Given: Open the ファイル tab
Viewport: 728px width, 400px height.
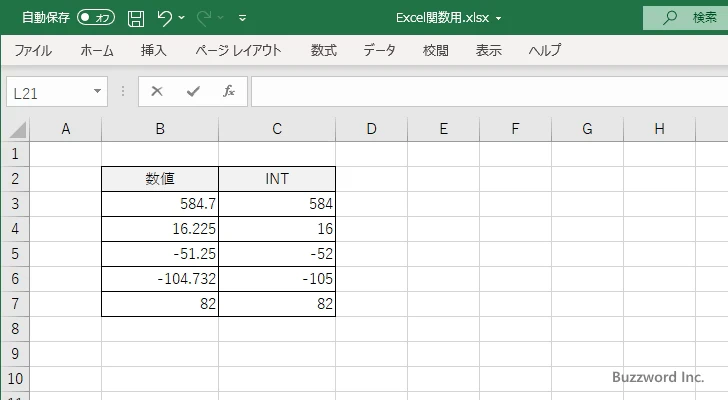Looking at the screenshot, I should (x=33, y=50).
